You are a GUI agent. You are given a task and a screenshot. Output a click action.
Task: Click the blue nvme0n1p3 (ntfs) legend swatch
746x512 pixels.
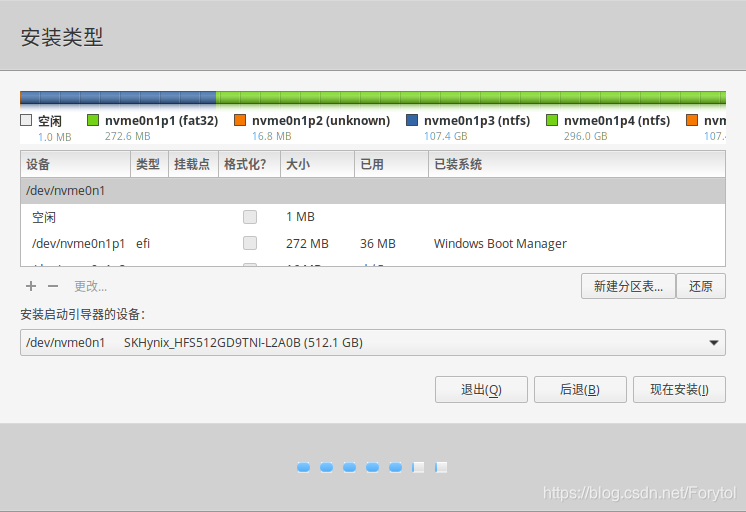tap(412, 120)
